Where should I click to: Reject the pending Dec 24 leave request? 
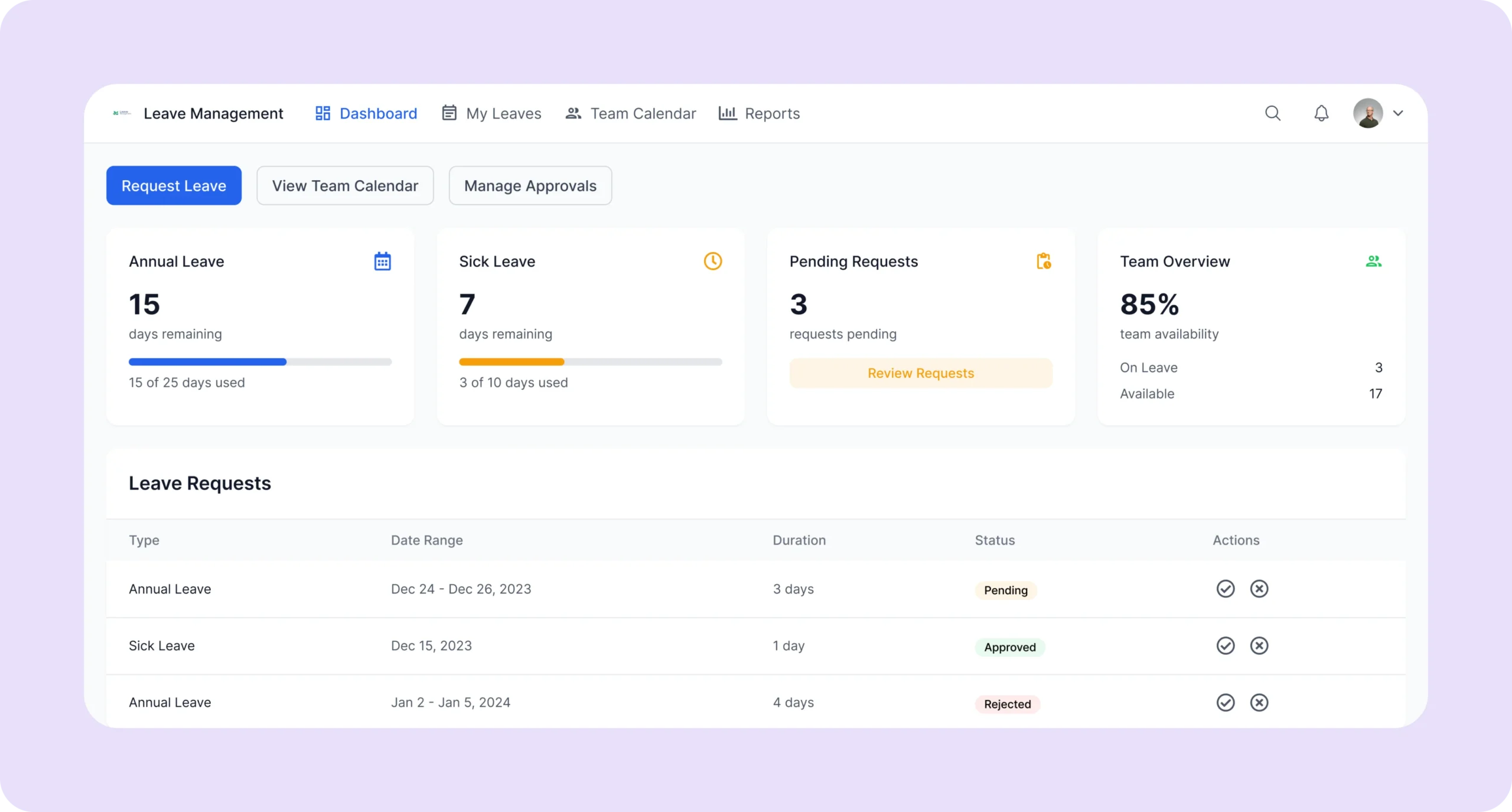(x=1259, y=589)
